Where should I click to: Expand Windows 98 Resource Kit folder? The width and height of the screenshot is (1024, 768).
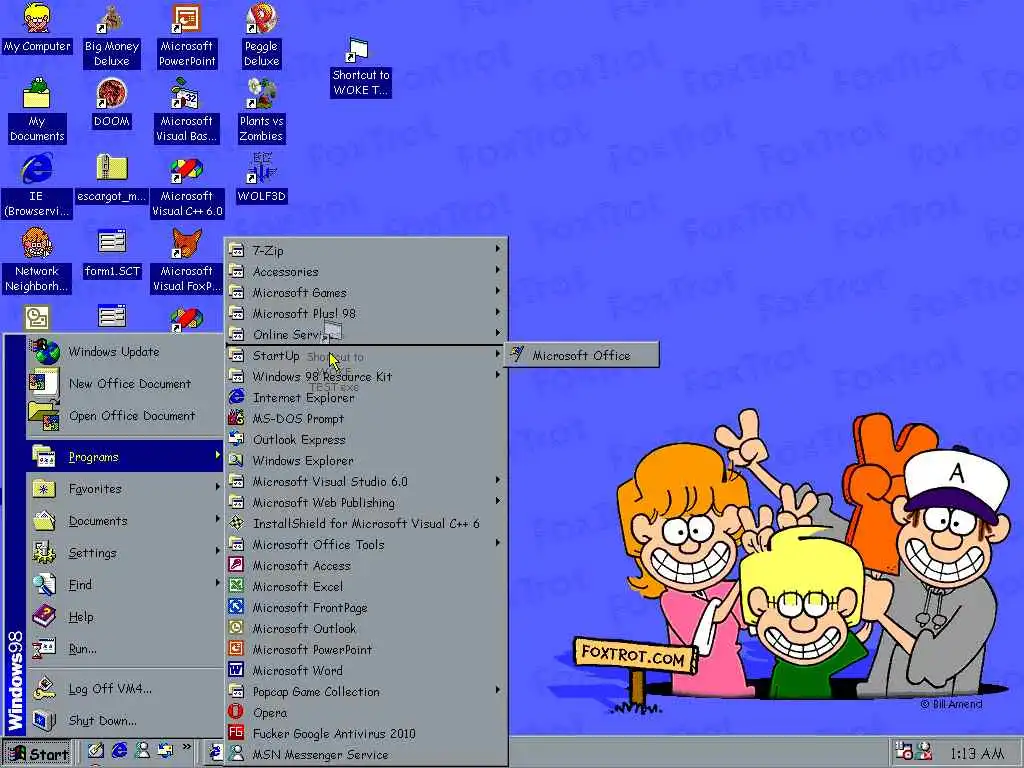(x=366, y=376)
